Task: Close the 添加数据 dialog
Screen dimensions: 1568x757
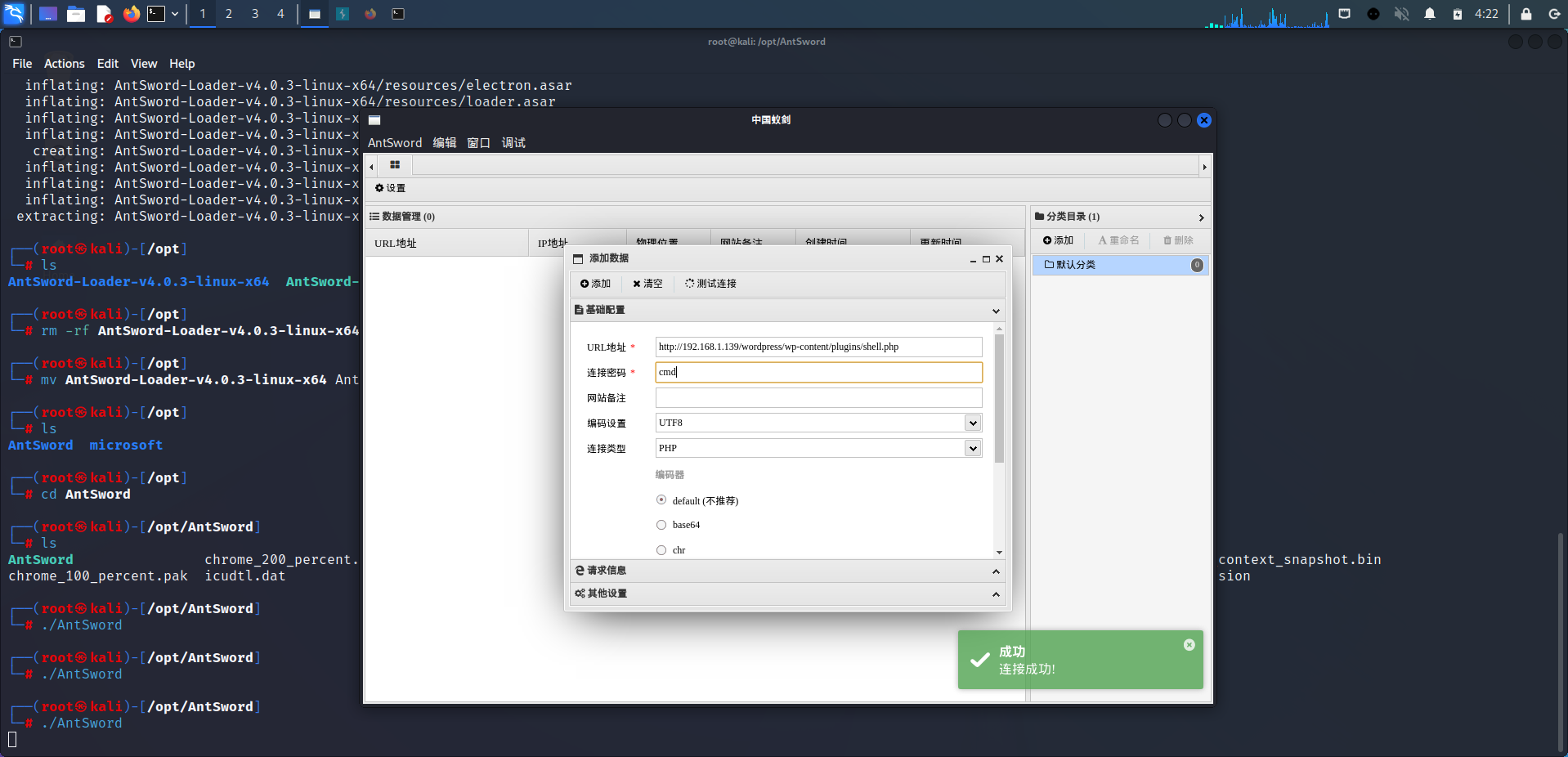Action: pos(999,259)
